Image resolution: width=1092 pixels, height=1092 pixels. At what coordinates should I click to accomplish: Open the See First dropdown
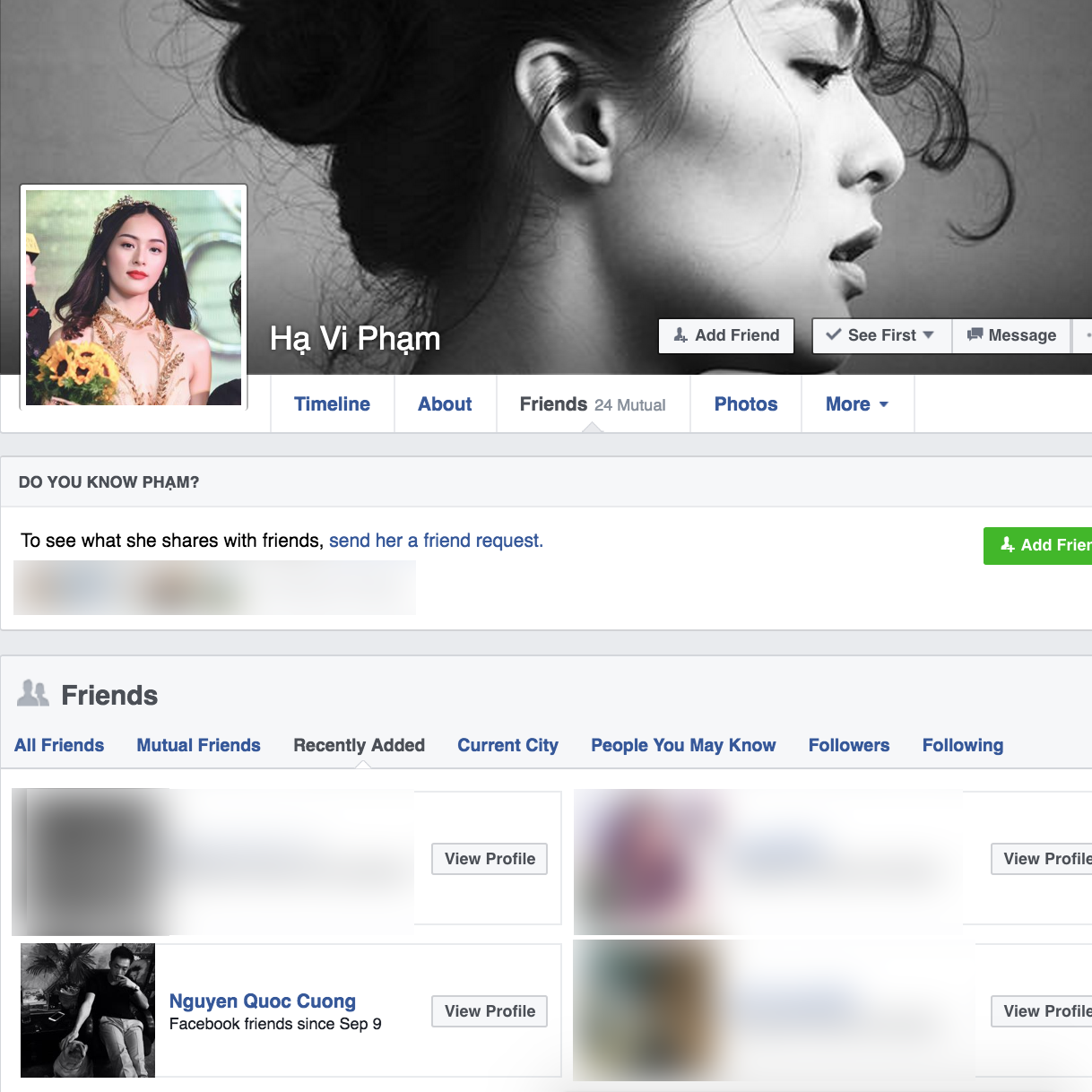coord(882,335)
